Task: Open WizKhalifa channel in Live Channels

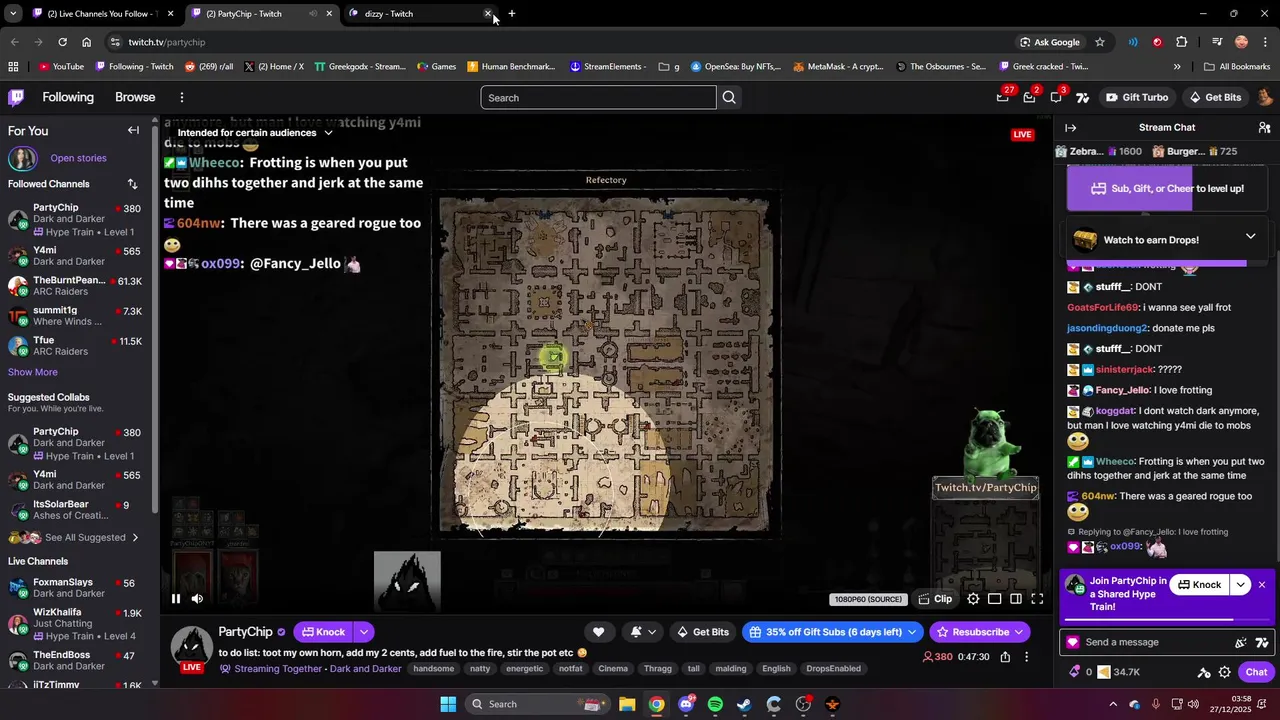Action: [75, 624]
